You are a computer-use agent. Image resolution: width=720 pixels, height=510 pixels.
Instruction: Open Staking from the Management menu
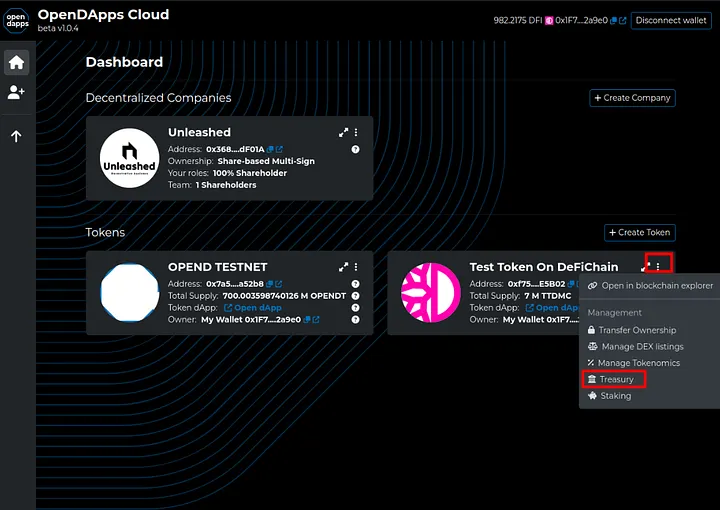(x=609, y=396)
